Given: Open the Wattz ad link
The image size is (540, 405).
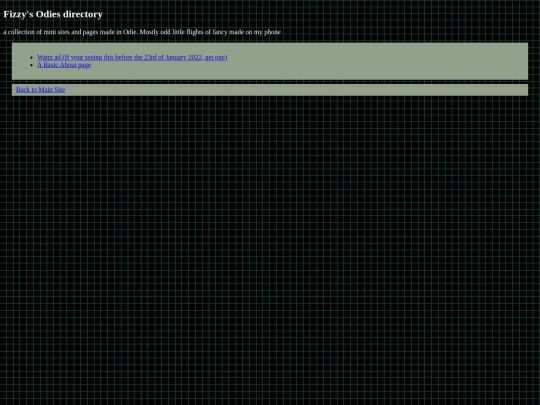Looking at the screenshot, I should pyautogui.click(x=132, y=57).
